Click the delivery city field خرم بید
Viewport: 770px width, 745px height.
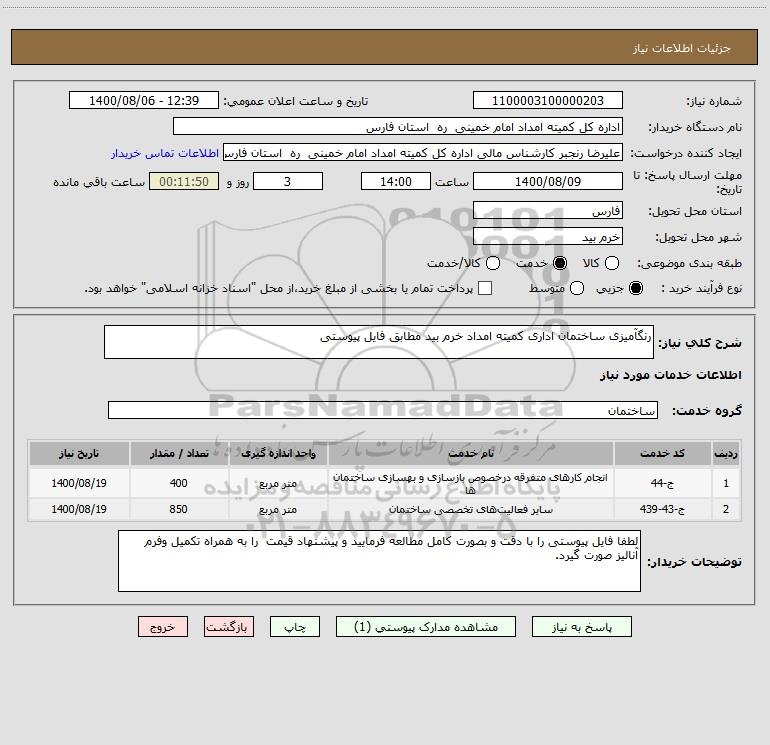pos(548,236)
